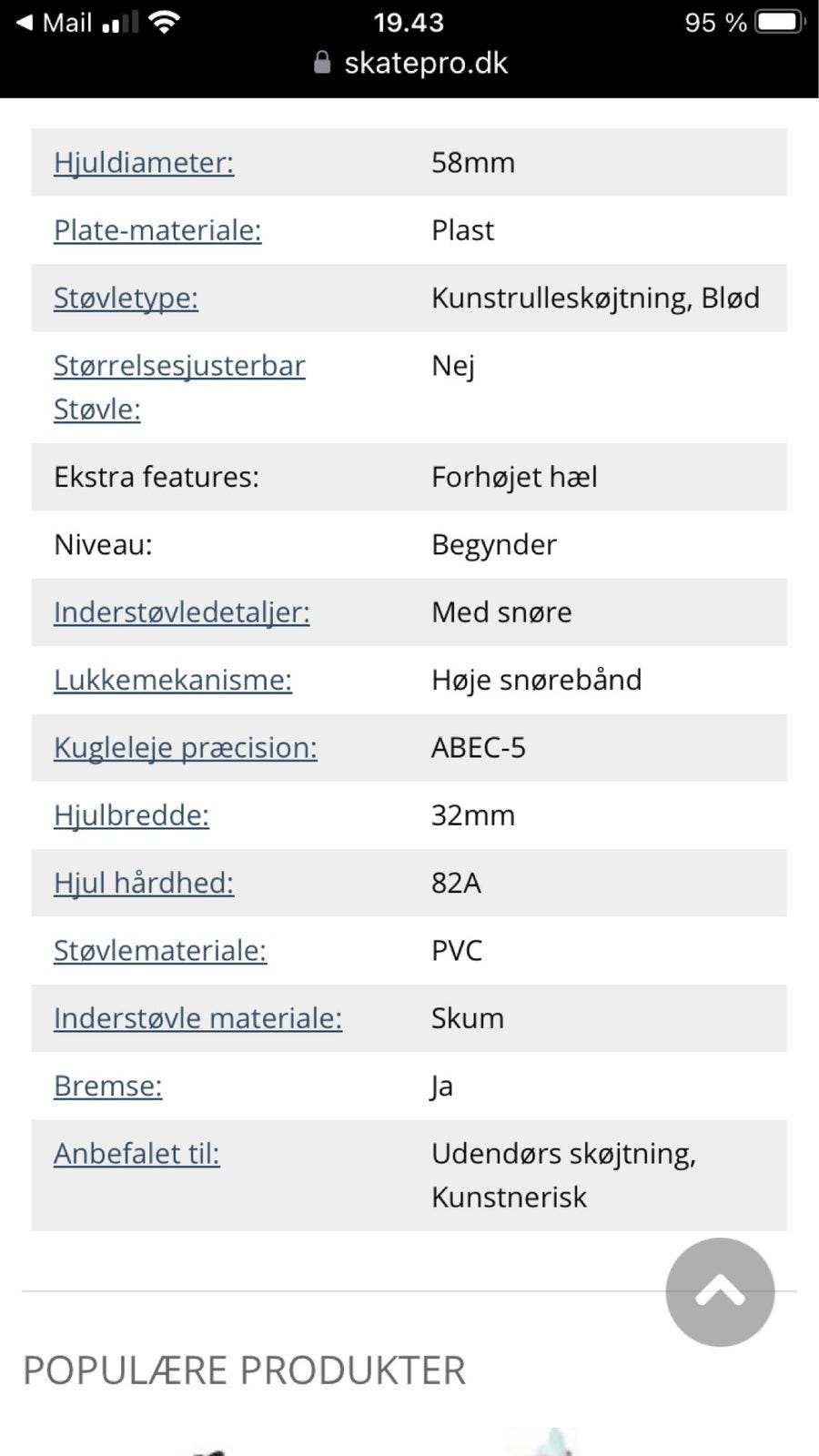Open the Hjulbredde link
Image resolution: width=819 pixels, height=1456 pixels.
131,815
